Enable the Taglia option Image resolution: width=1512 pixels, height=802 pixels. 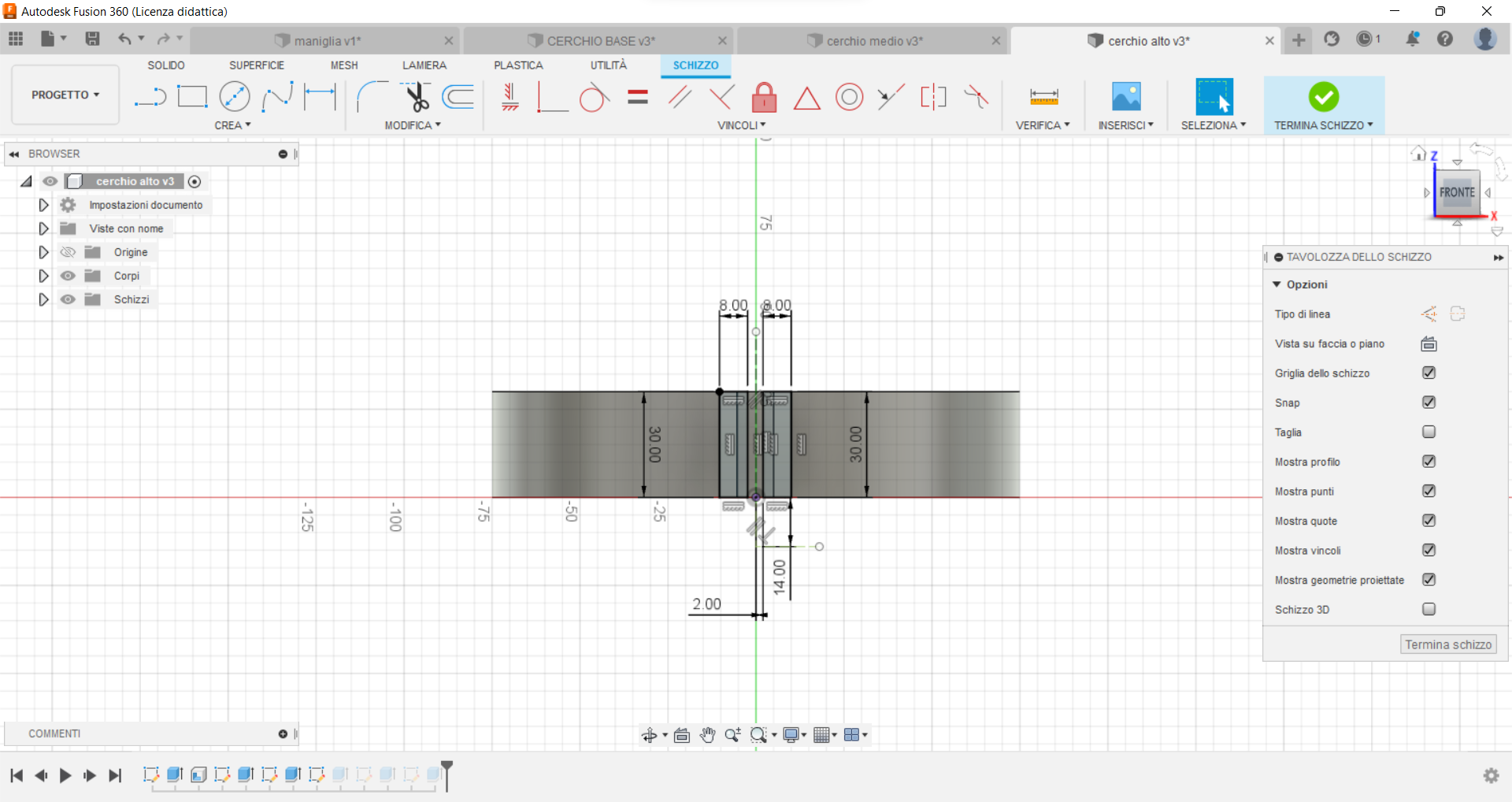pos(1428,432)
